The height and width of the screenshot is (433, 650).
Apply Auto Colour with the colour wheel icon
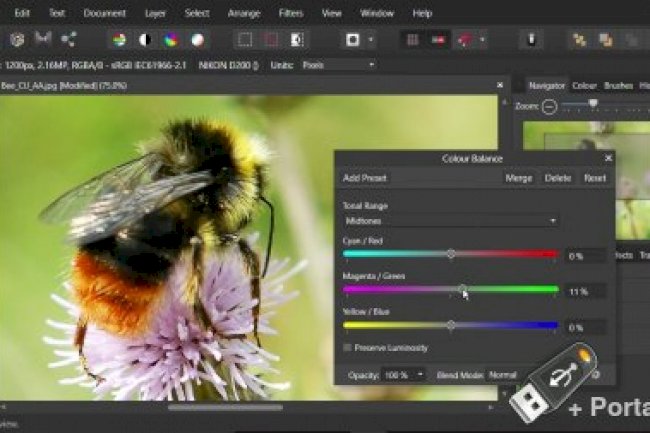pyautogui.click(x=171, y=40)
